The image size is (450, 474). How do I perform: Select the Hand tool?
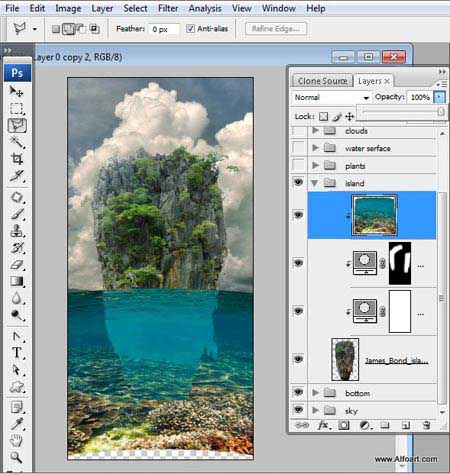pyautogui.click(x=17, y=441)
